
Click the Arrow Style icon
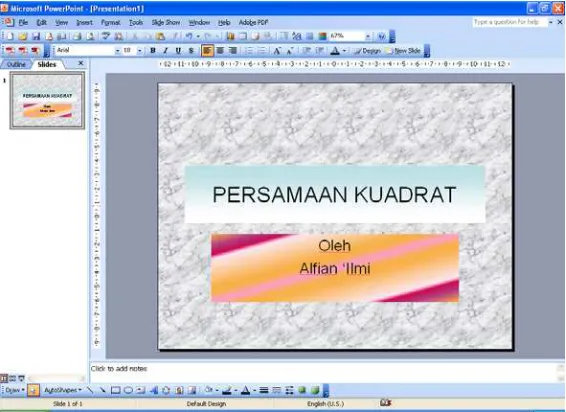(x=289, y=390)
